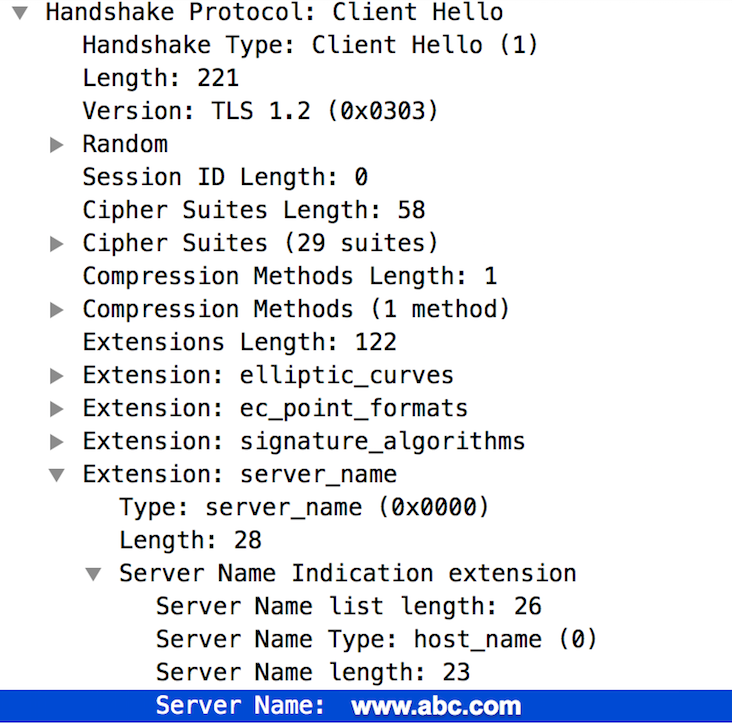Select Compression Methods Length: 1 row

click(289, 276)
